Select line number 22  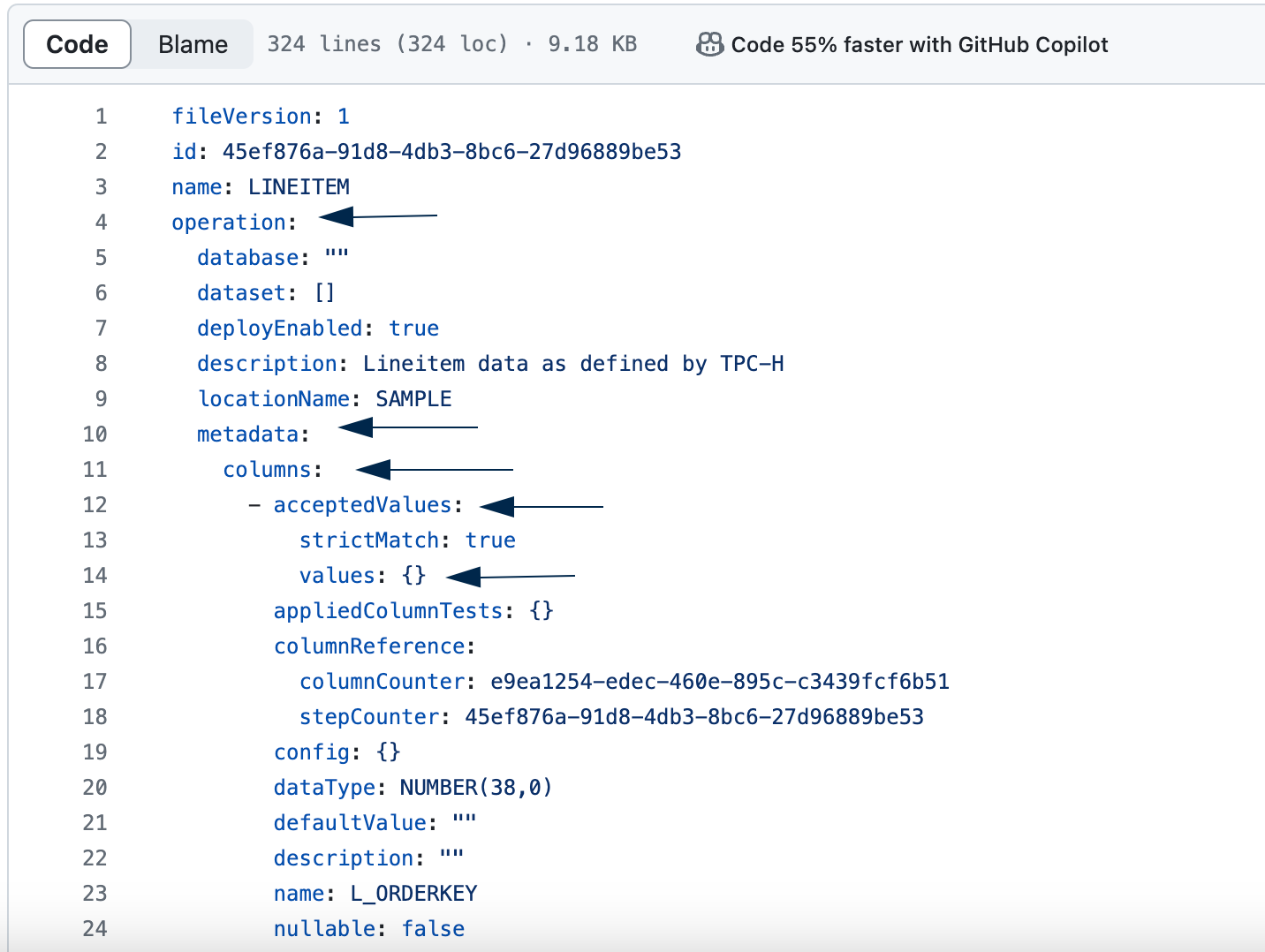(x=95, y=858)
